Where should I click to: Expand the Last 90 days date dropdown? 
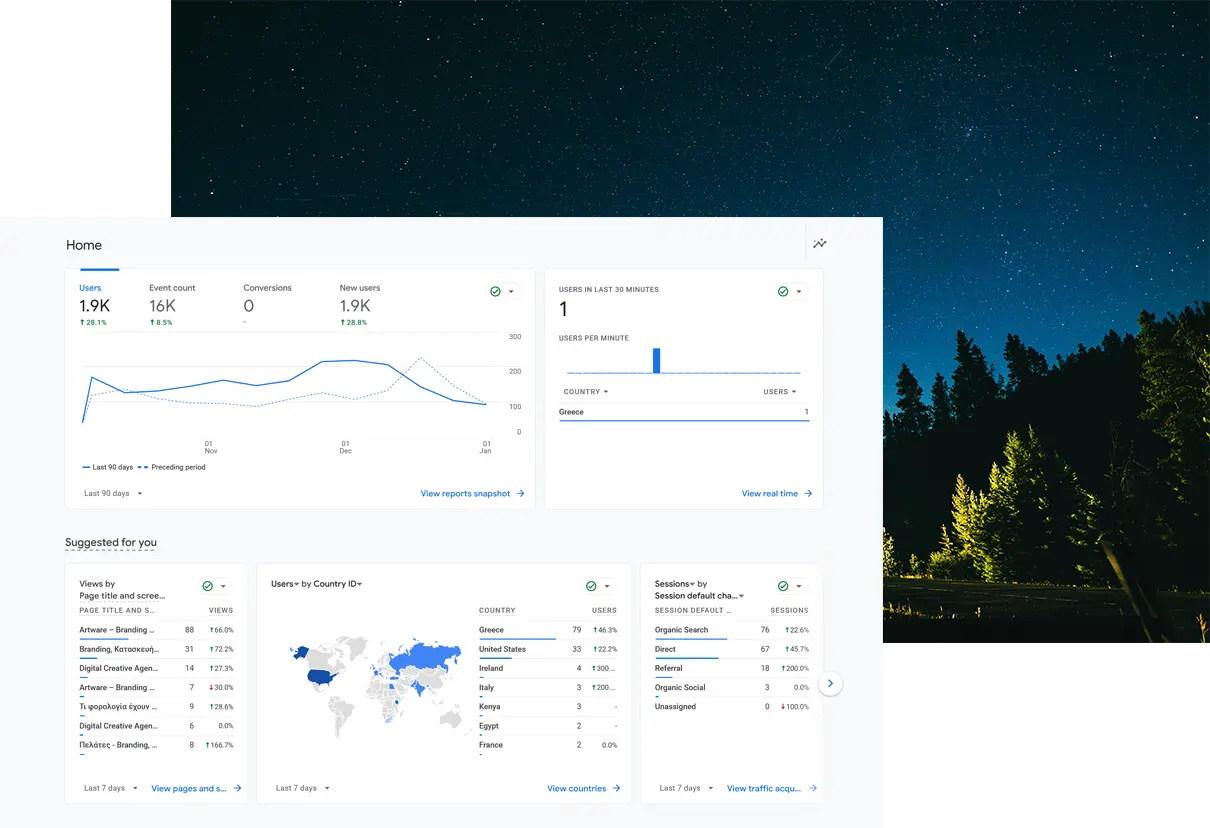click(x=113, y=494)
